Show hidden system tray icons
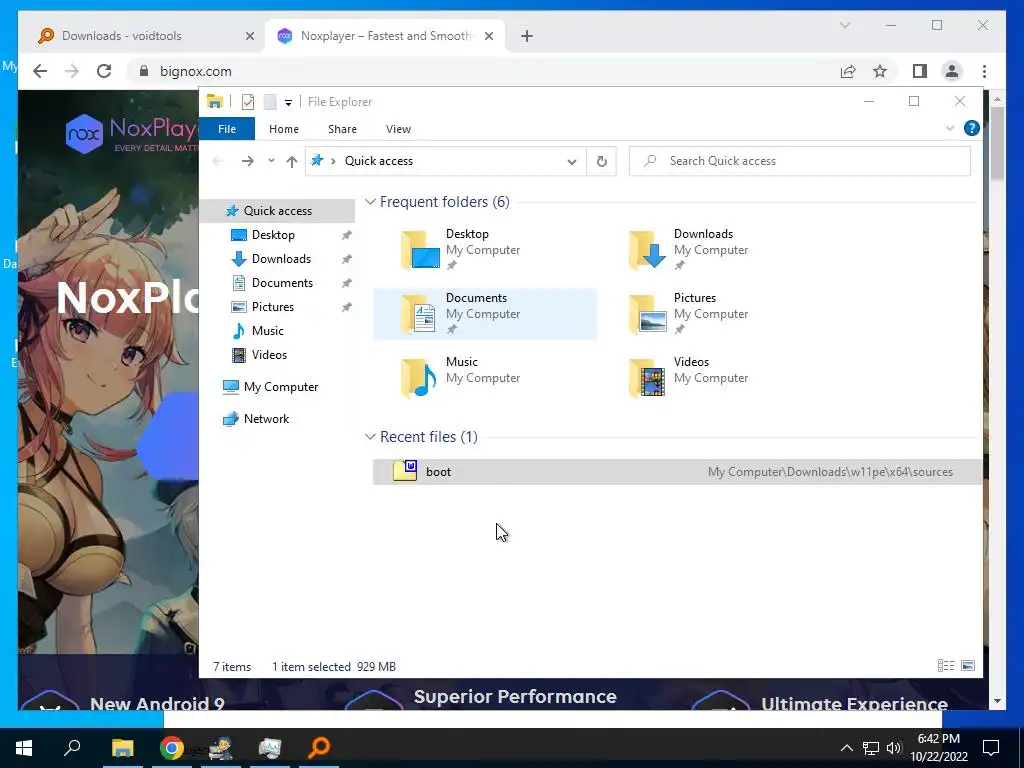 [846, 748]
